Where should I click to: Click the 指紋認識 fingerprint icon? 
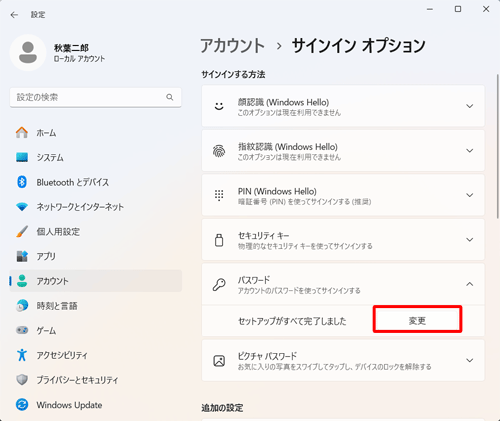219,151
